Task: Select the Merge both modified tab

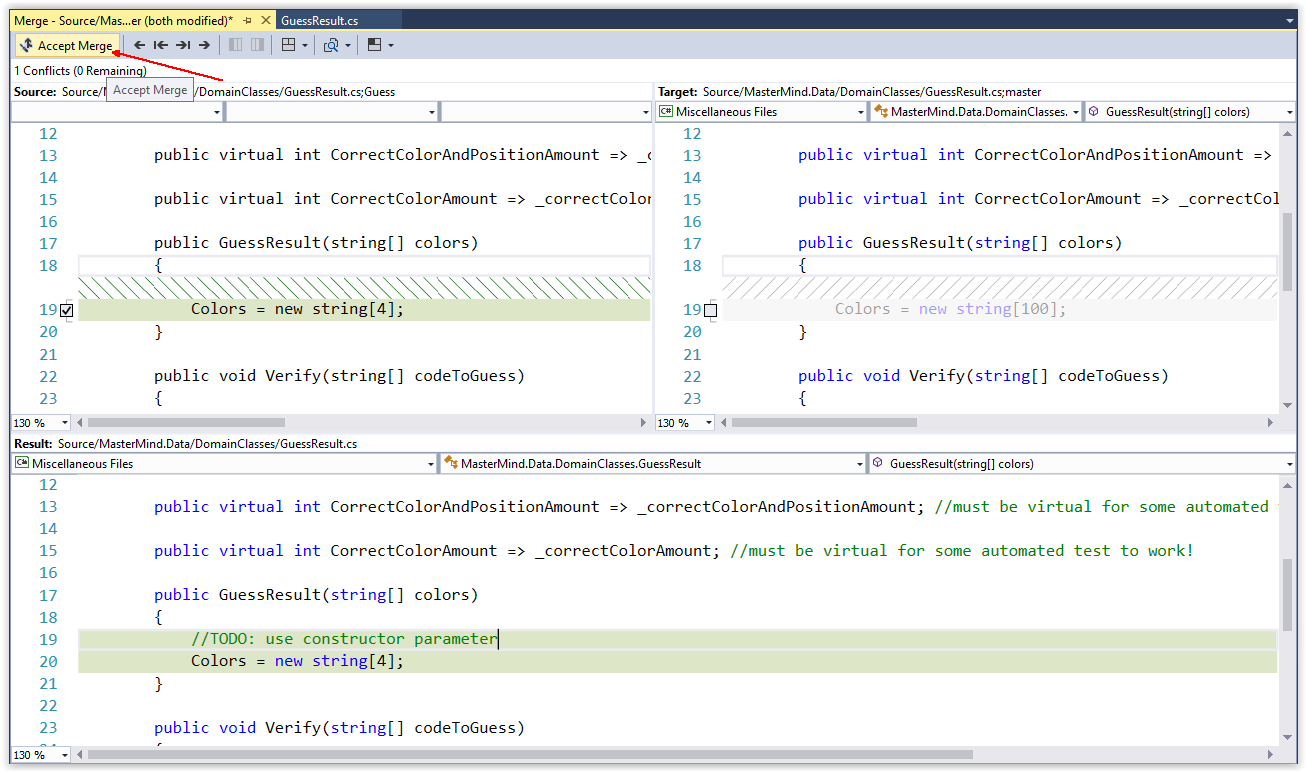Action: tap(124, 20)
